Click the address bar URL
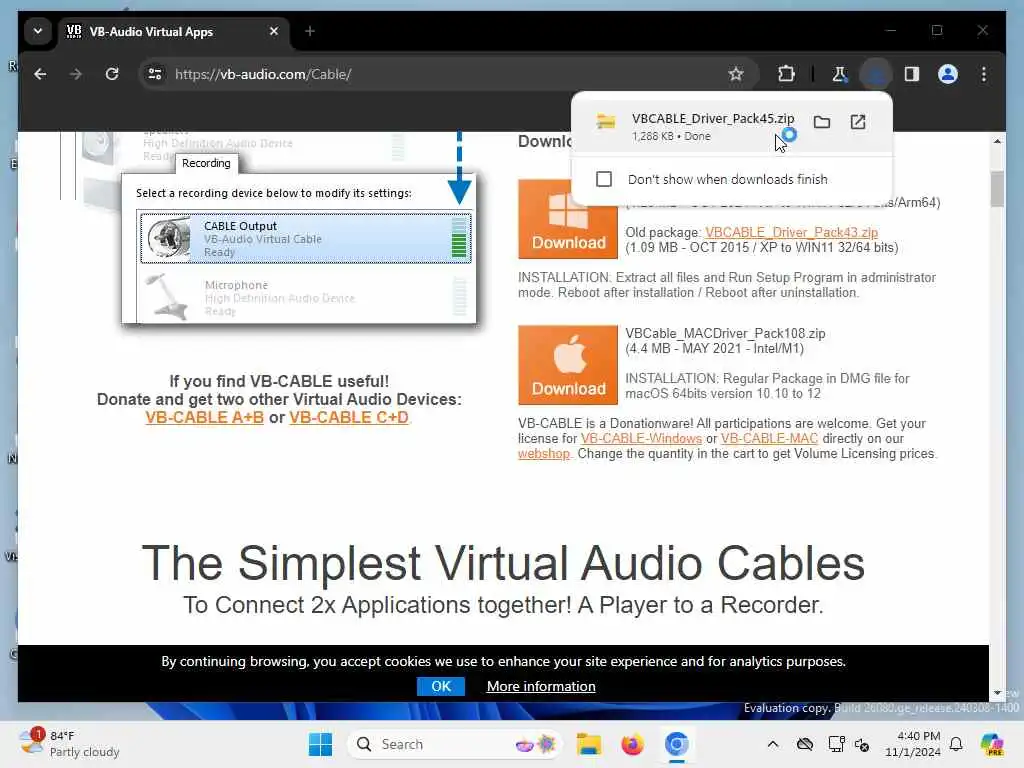 click(x=263, y=74)
